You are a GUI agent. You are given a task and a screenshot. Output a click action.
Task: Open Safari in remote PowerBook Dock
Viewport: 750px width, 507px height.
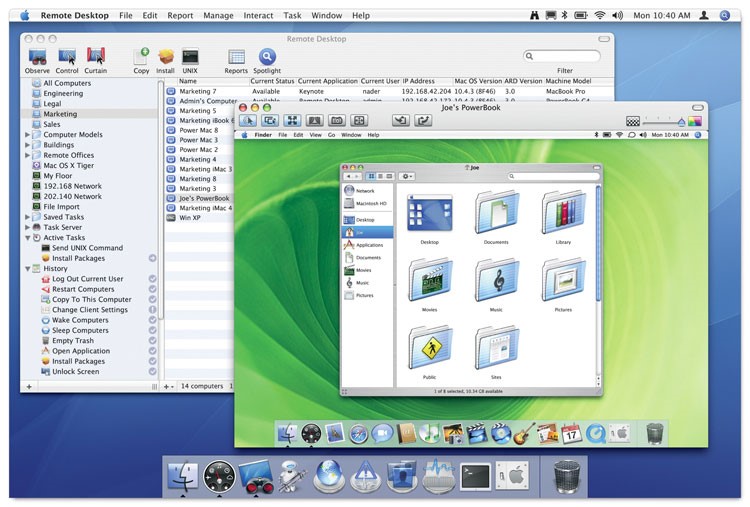coord(359,433)
